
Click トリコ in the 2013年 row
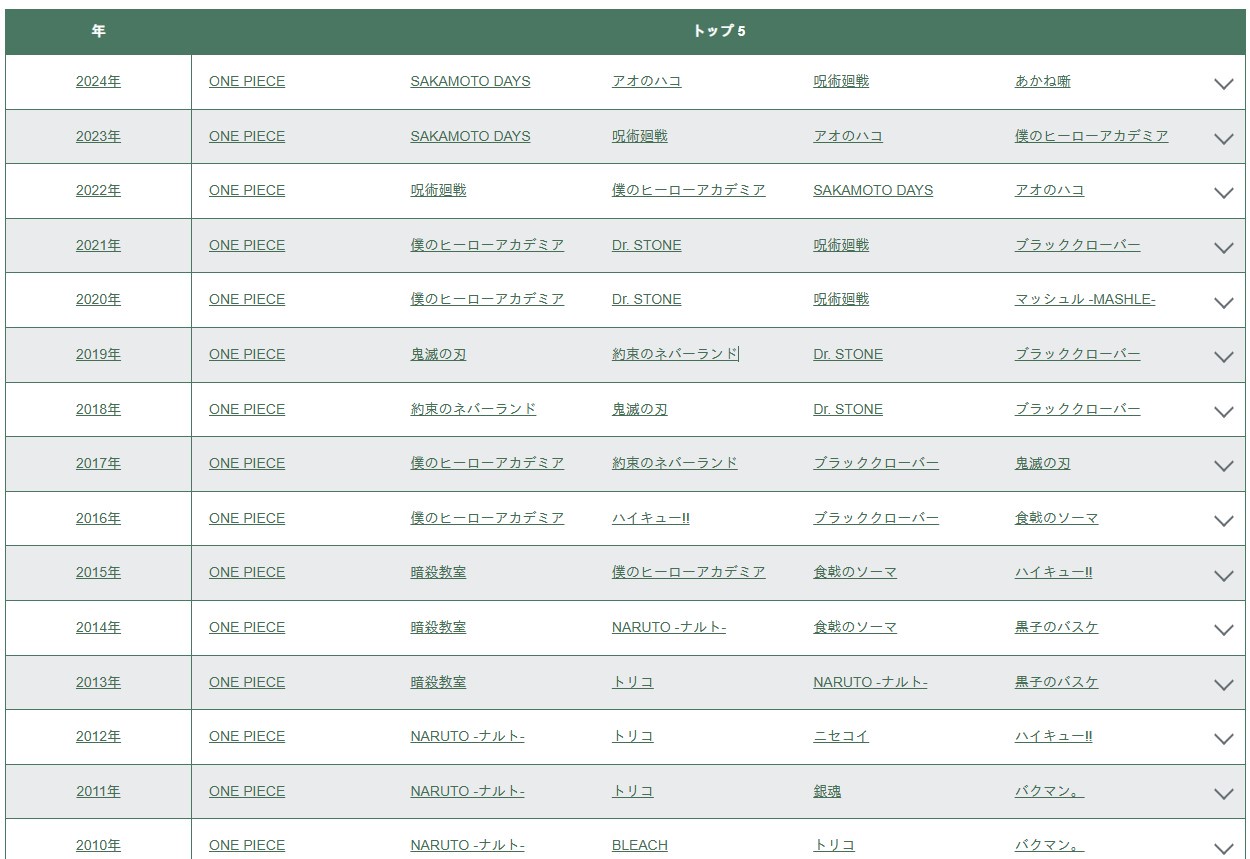633,682
